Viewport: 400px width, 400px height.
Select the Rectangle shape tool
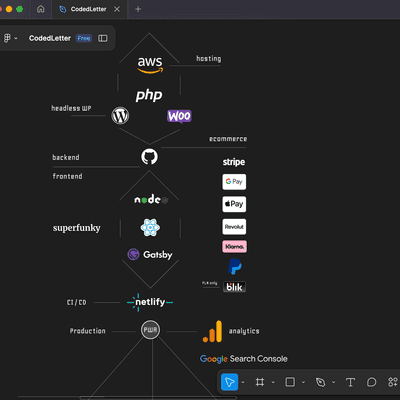[x=290, y=382]
